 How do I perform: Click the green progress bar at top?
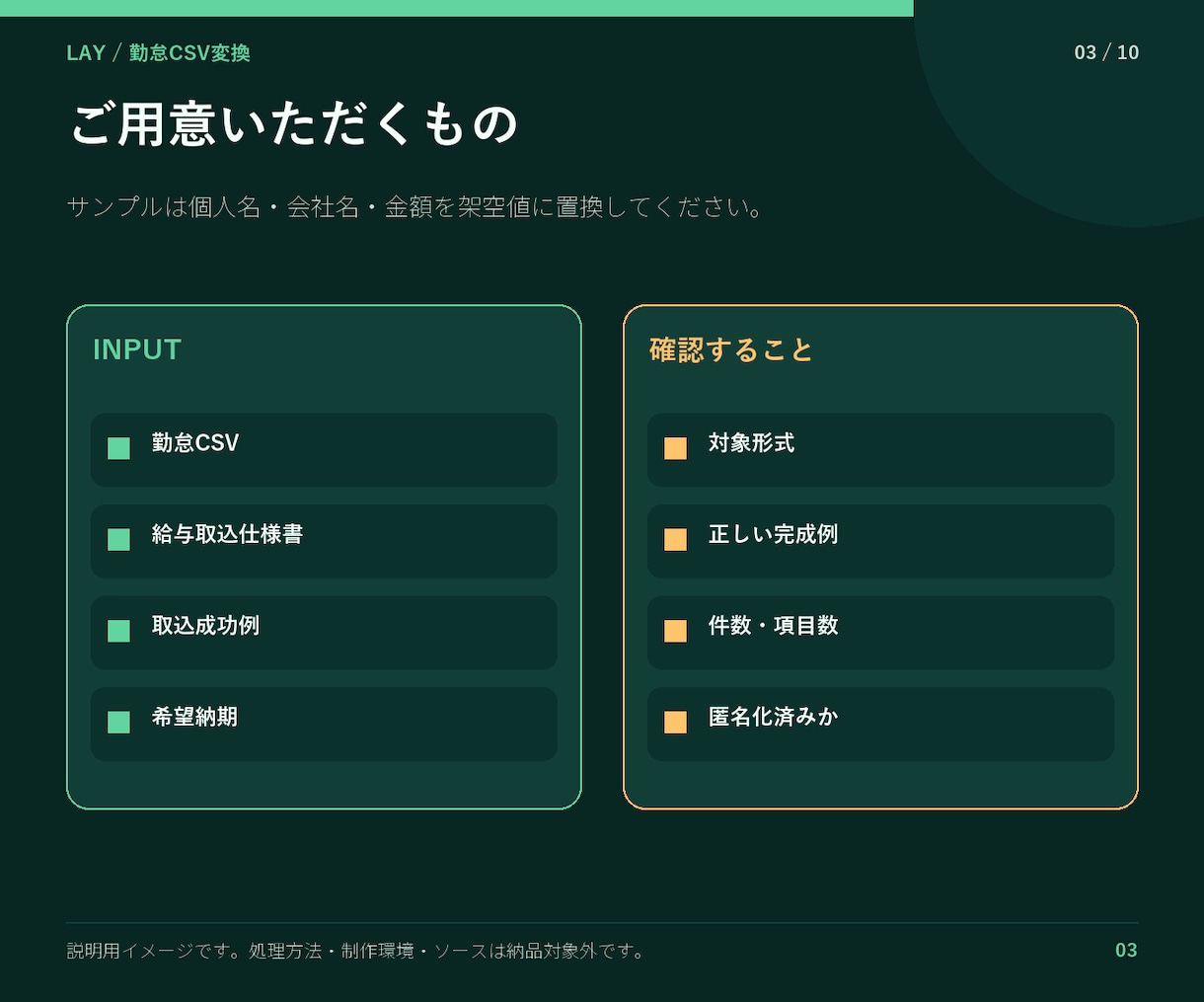(457, 8)
